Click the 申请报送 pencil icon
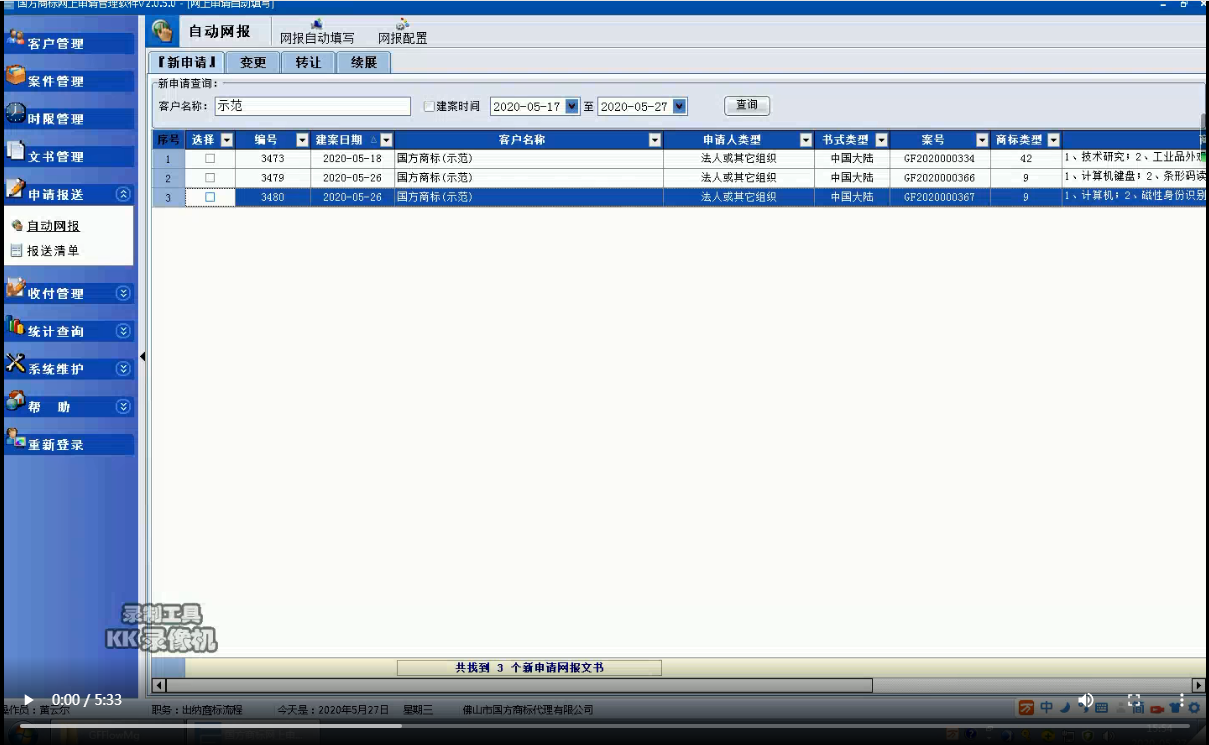This screenshot has width=1209, height=745. click(x=15, y=189)
